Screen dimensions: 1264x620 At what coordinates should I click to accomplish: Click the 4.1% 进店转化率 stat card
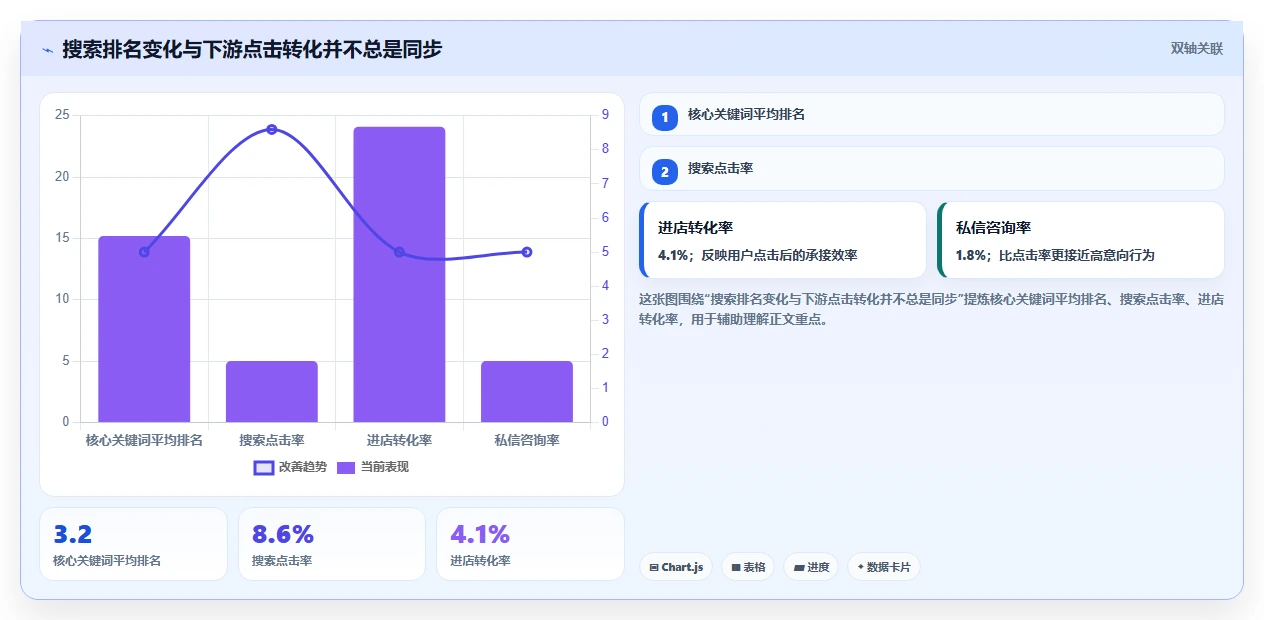[530, 544]
